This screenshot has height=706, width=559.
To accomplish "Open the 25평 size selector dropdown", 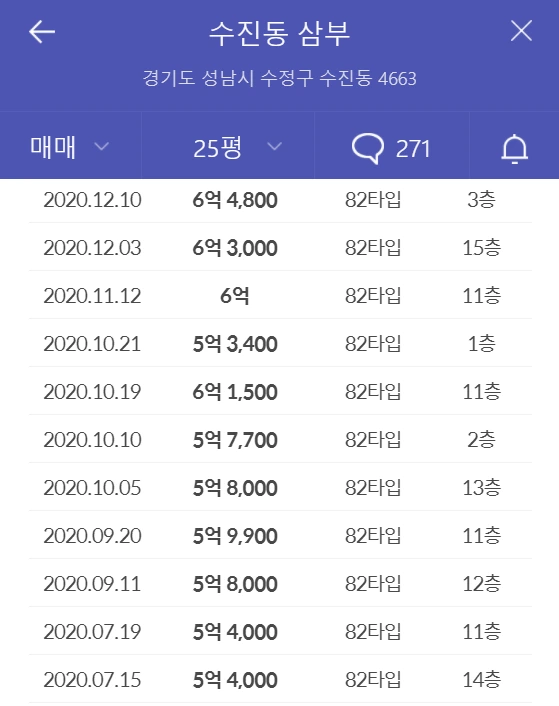I will 228,145.
